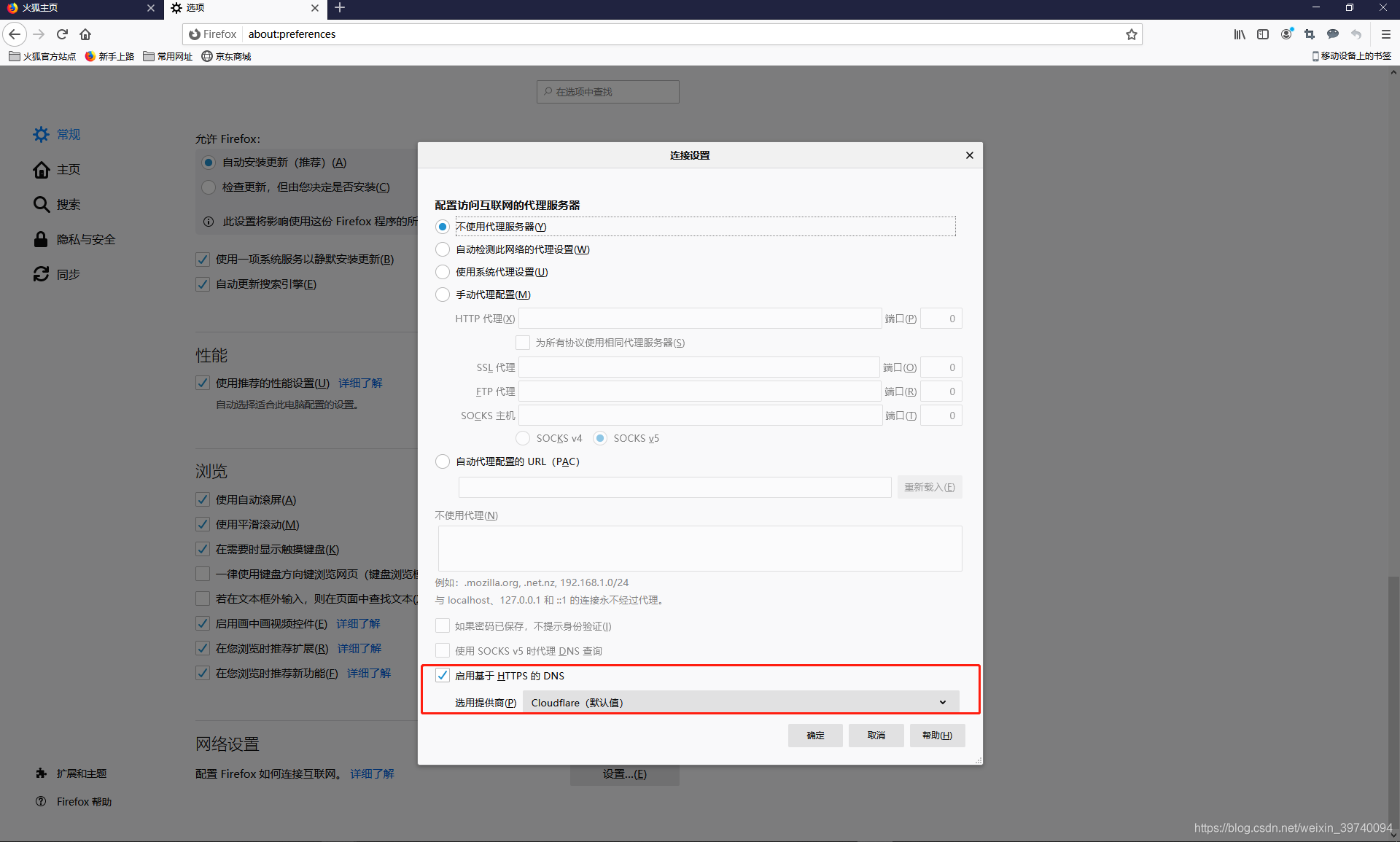The height and width of the screenshot is (842, 1400).
Task: Toggle the sidebar view icon
Action: coord(1263,34)
